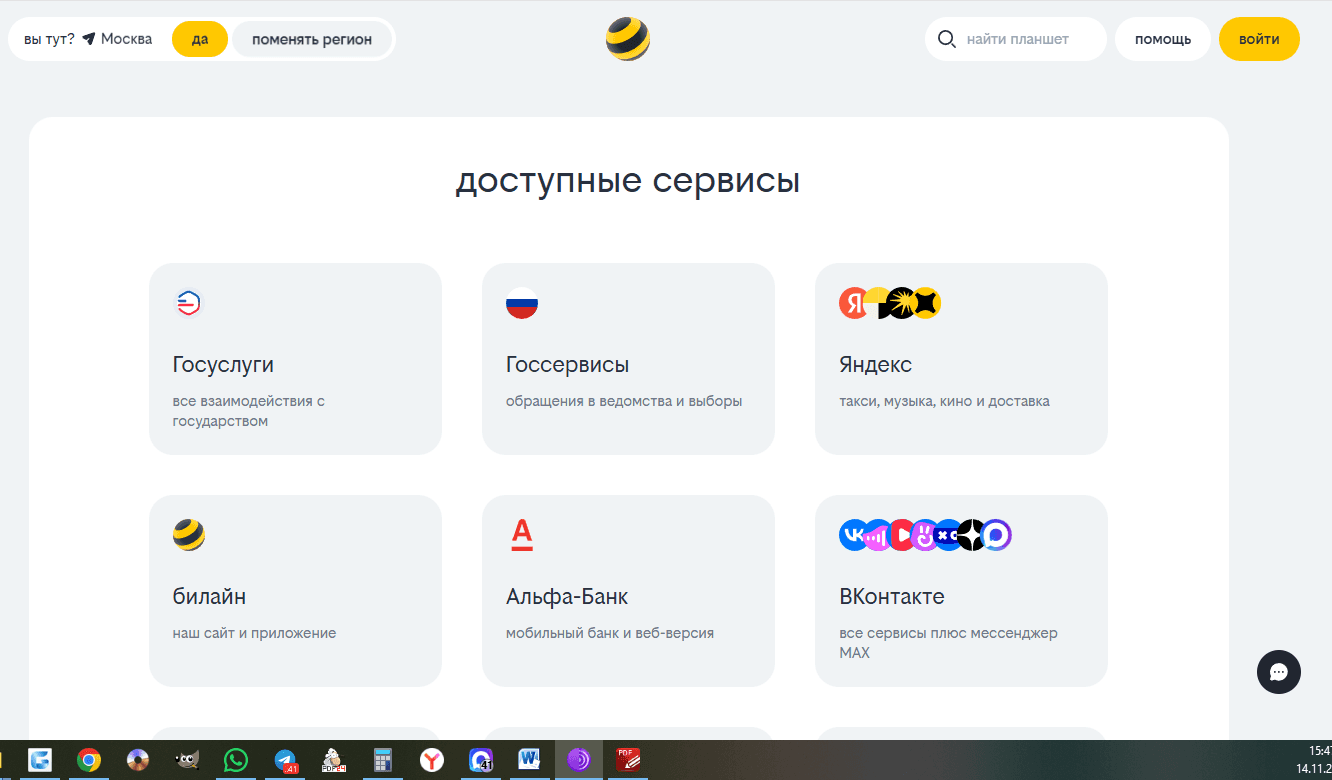
Task: Open the "Госуслуги" service title link
Action: 223,365
